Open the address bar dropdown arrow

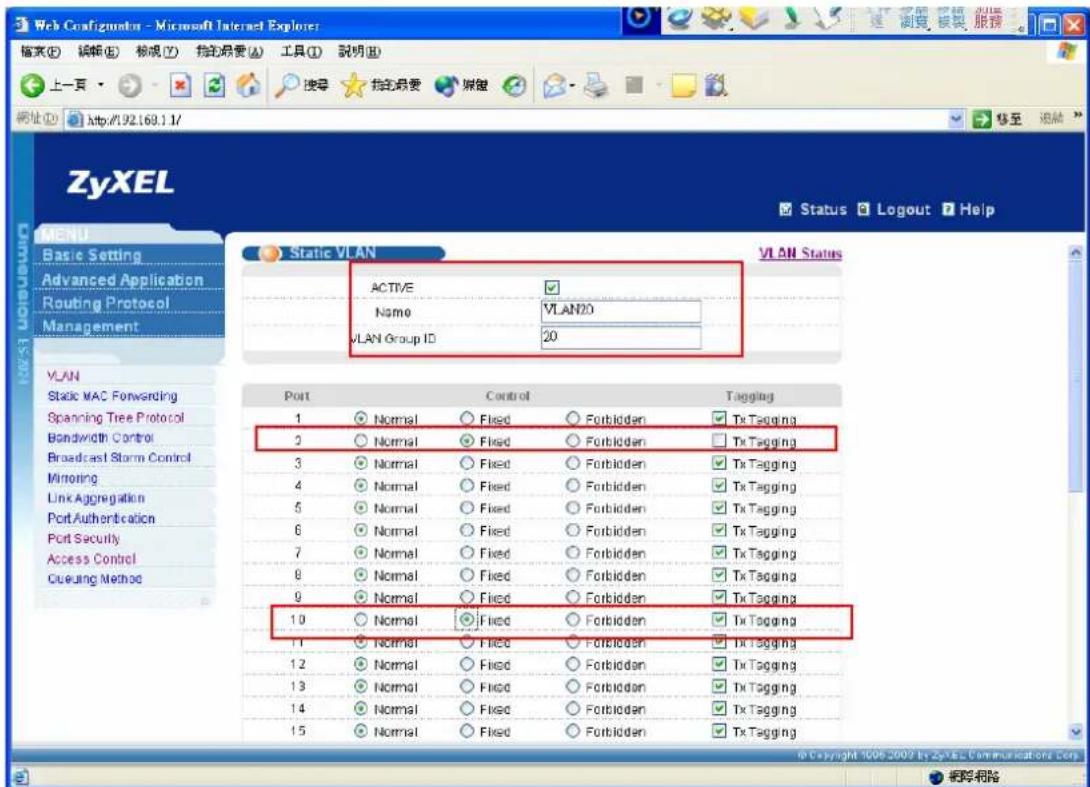[957, 119]
